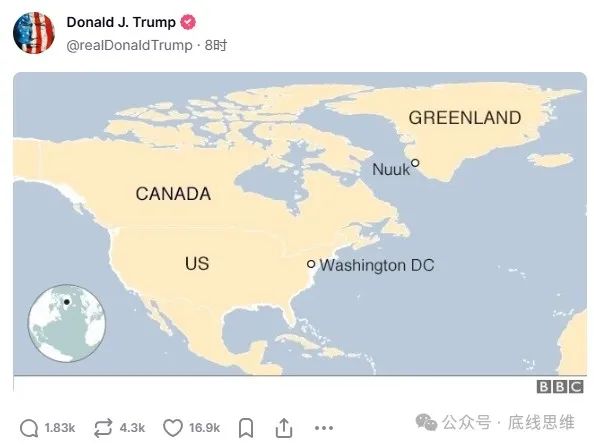Image resolution: width=594 pixels, height=446 pixels.
Task: Open Donald J. Trump's profile avatar
Action: [34, 33]
